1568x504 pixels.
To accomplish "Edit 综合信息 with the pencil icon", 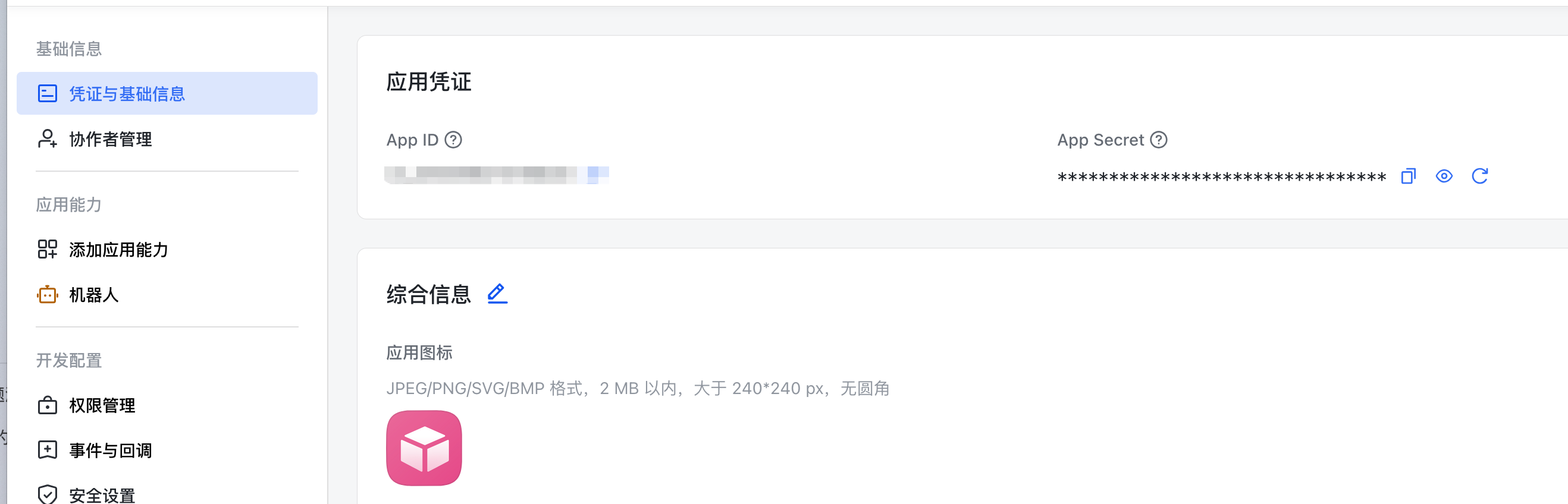I will 497,294.
